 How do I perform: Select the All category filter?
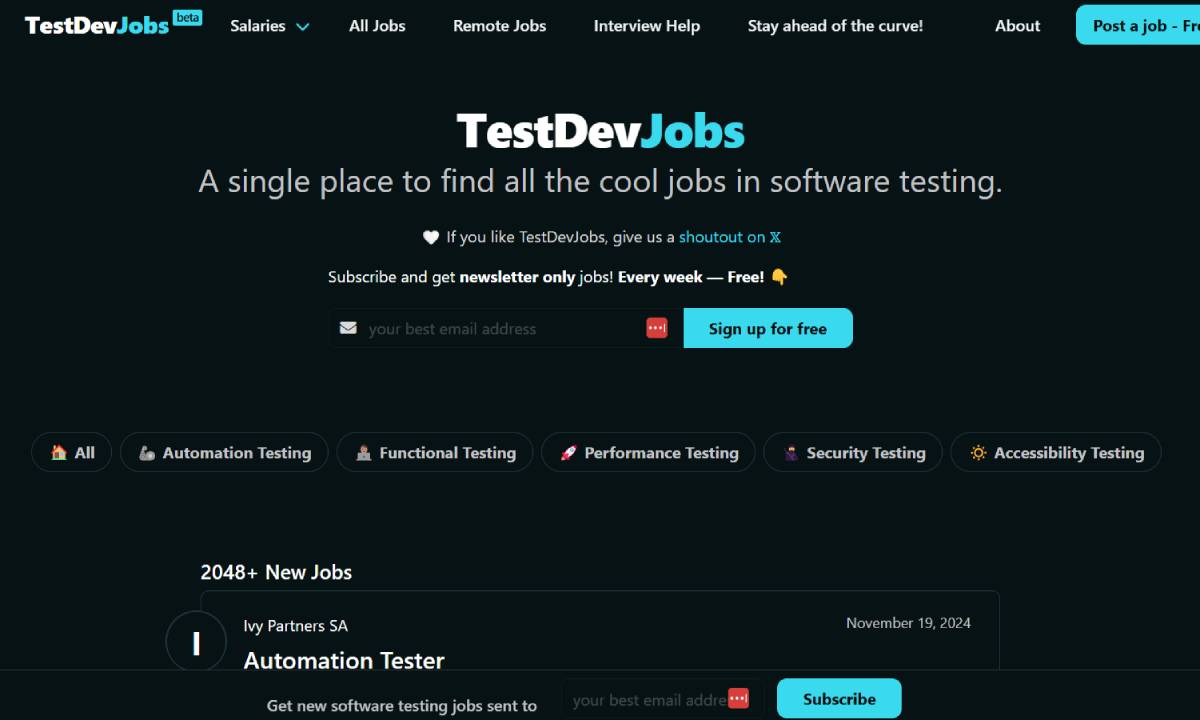tap(72, 452)
